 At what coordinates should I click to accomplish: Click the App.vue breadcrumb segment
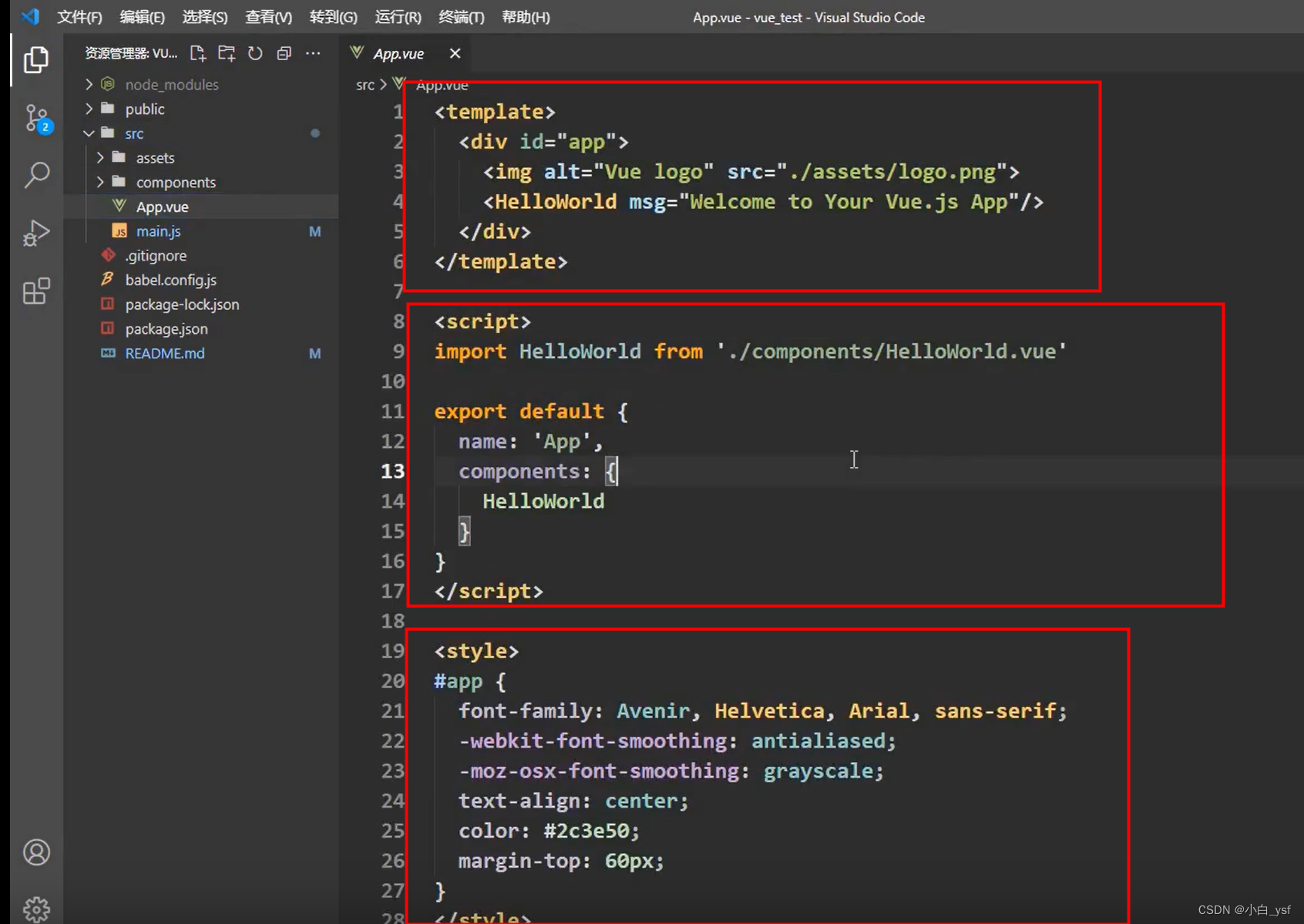click(x=442, y=85)
